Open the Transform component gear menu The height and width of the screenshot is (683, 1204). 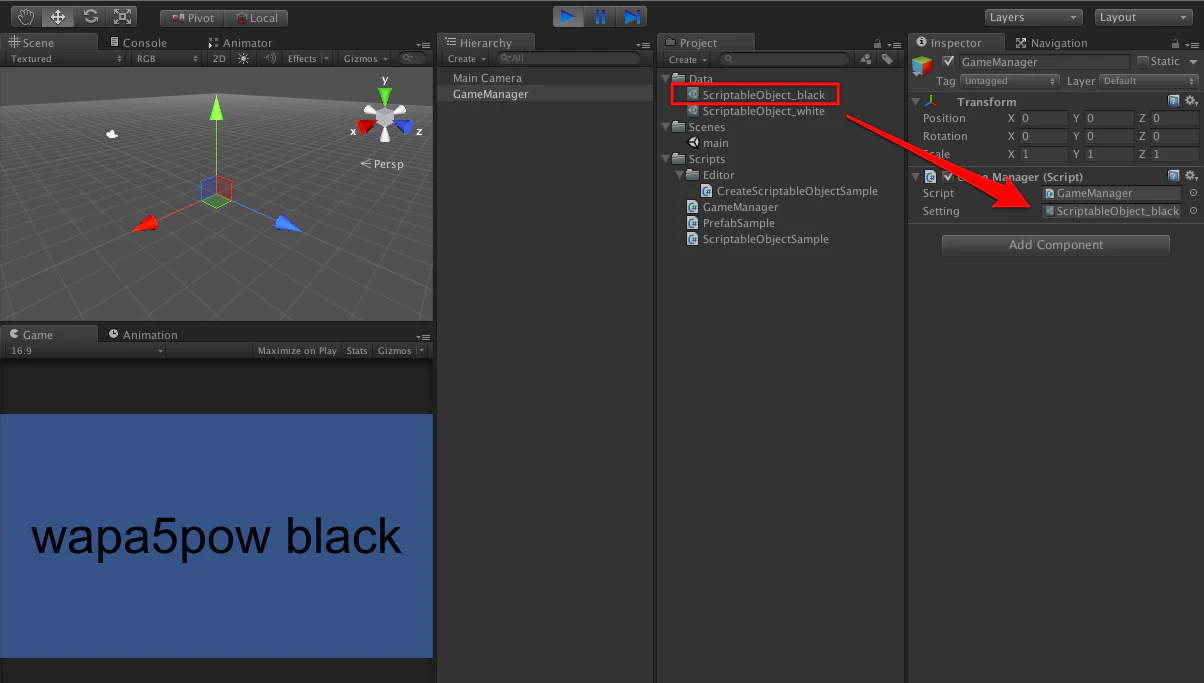tap(1190, 101)
